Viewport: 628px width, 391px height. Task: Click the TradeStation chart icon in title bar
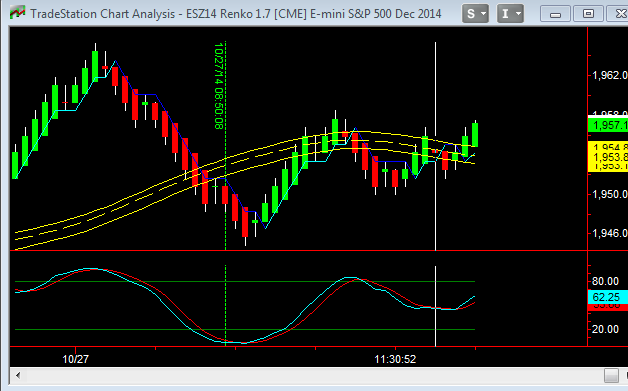[18, 13]
